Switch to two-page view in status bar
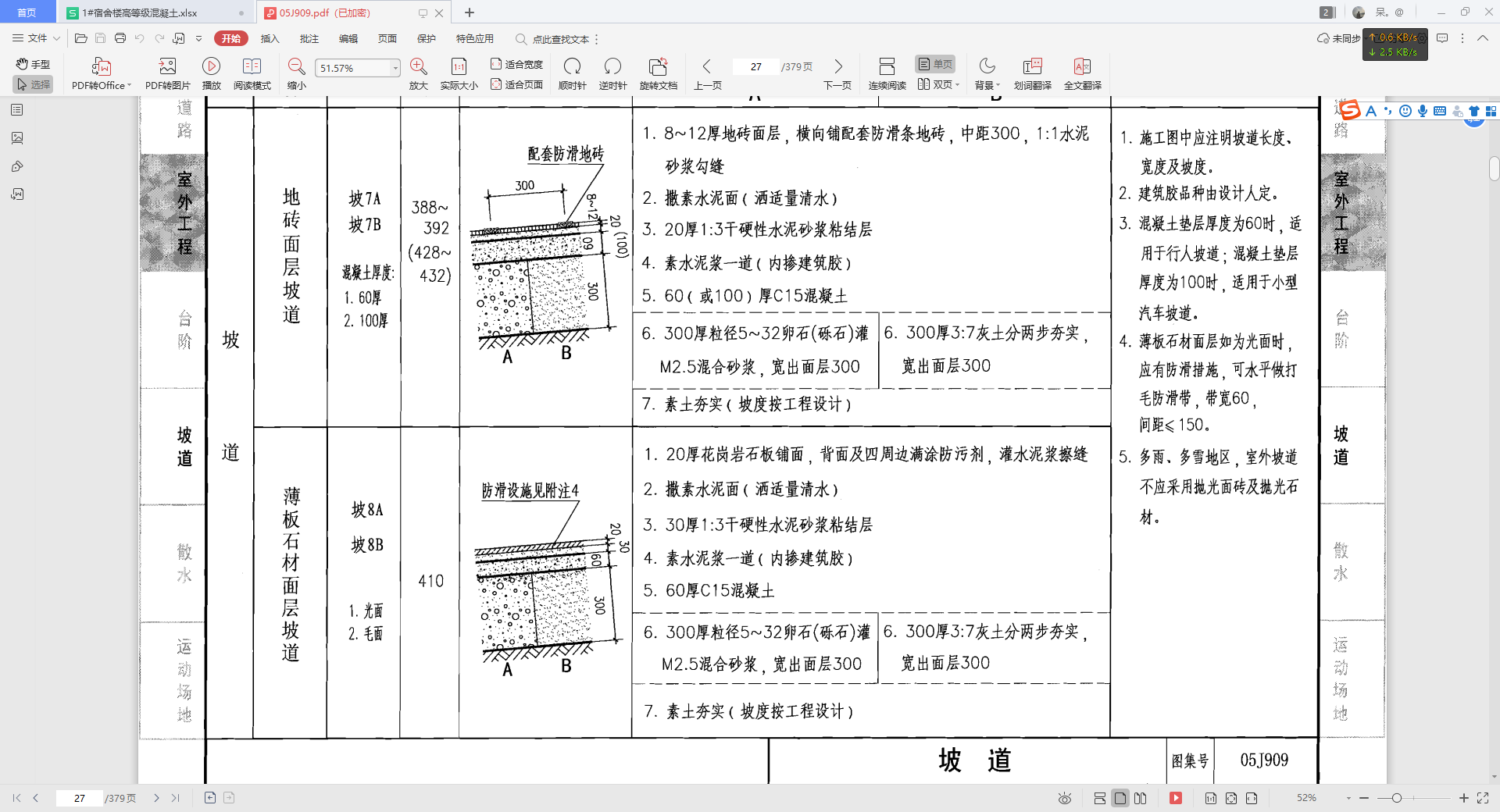1500x812 pixels. pyautogui.click(x=1141, y=798)
